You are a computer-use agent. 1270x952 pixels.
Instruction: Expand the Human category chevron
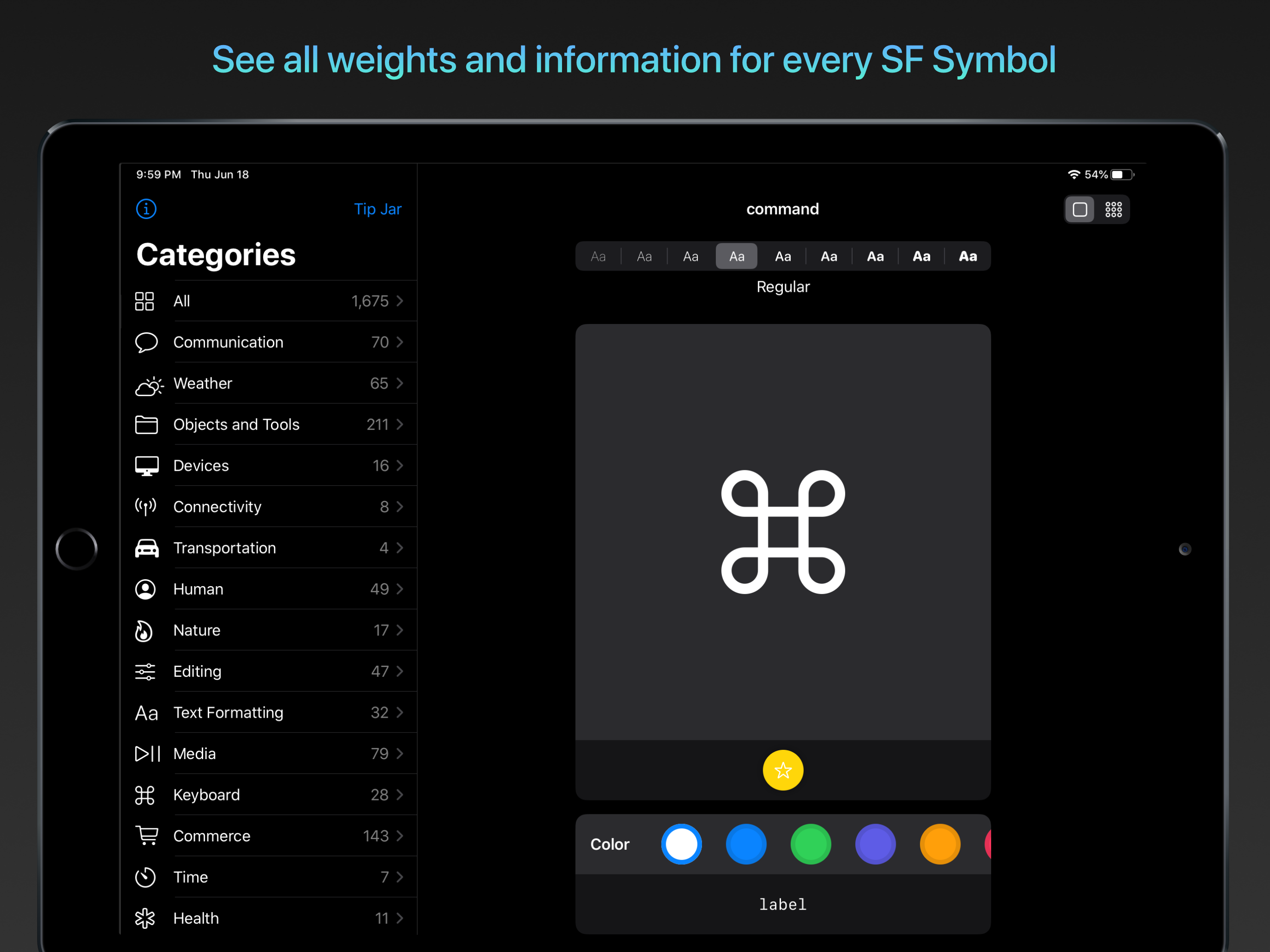click(400, 589)
